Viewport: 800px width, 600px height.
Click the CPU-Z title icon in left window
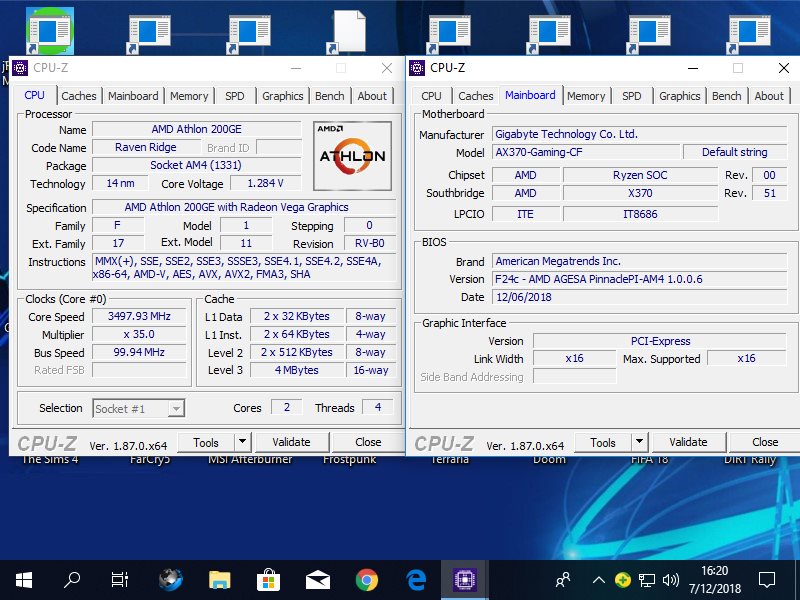pos(20,68)
